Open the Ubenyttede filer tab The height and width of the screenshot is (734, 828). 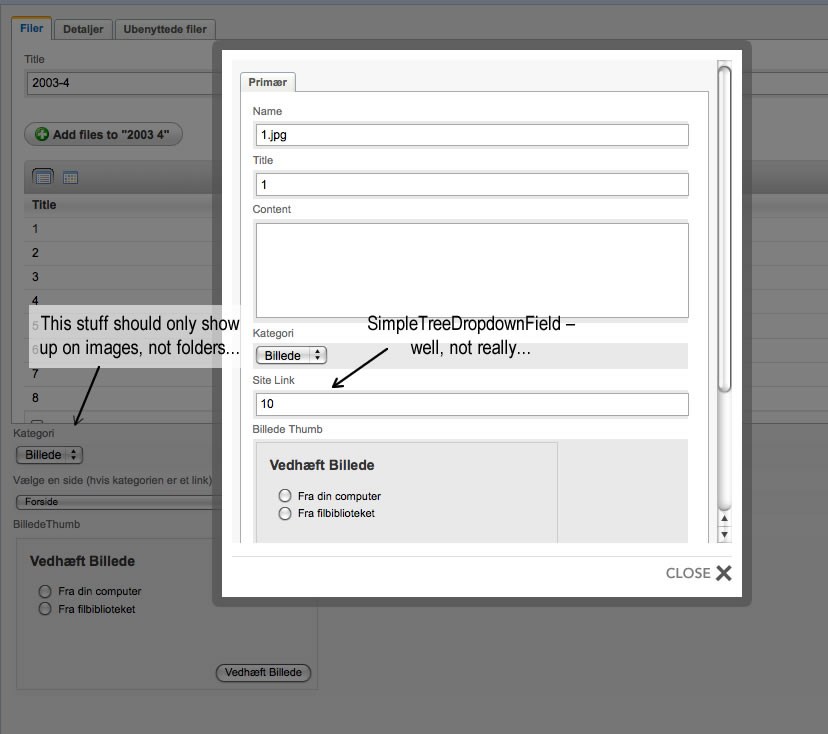[165, 30]
